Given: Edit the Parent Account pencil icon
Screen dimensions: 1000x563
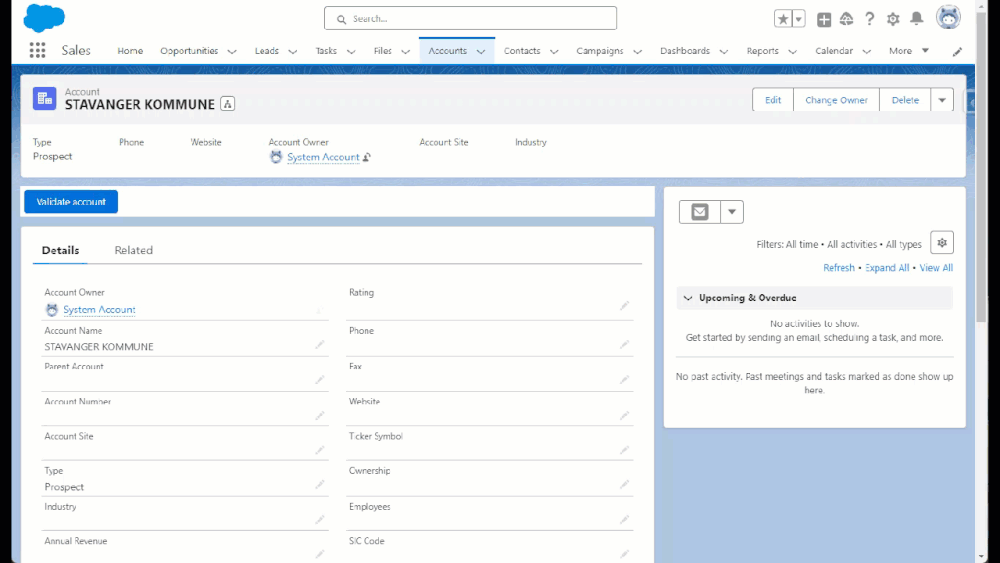Looking at the screenshot, I should point(320,379).
